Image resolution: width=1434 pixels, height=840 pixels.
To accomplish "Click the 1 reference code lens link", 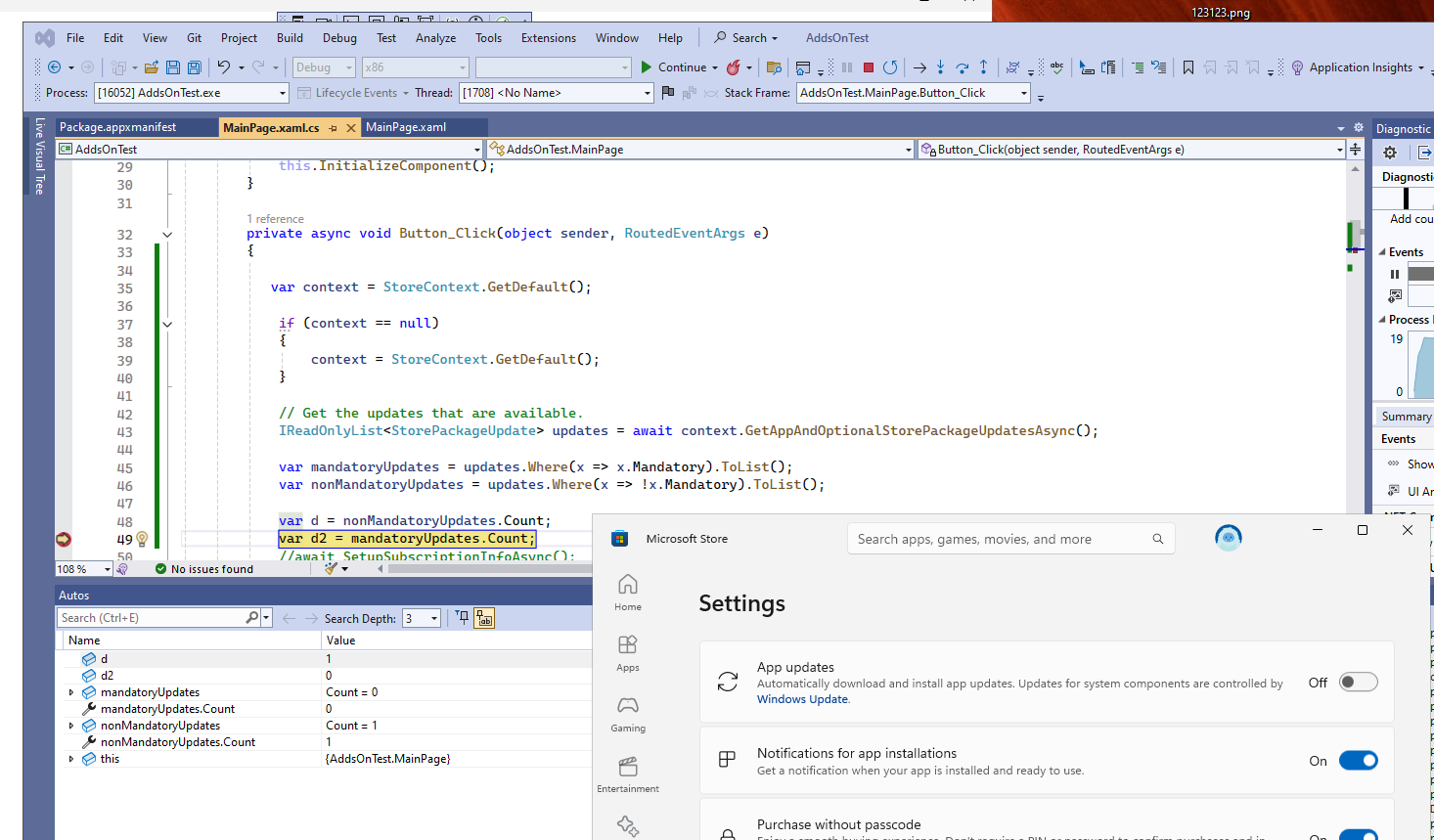I will [275, 219].
